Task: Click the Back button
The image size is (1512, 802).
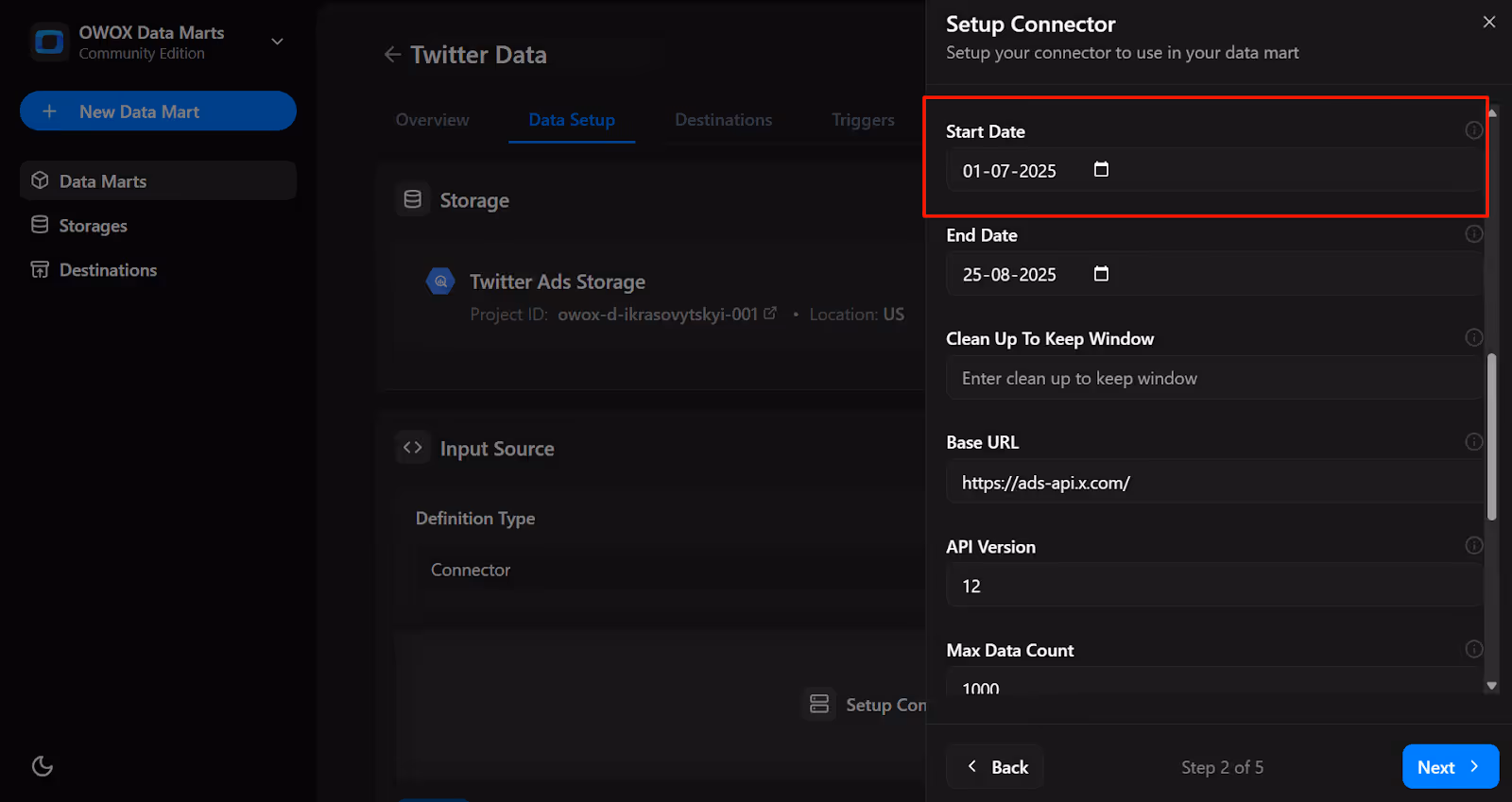Action: click(x=995, y=766)
